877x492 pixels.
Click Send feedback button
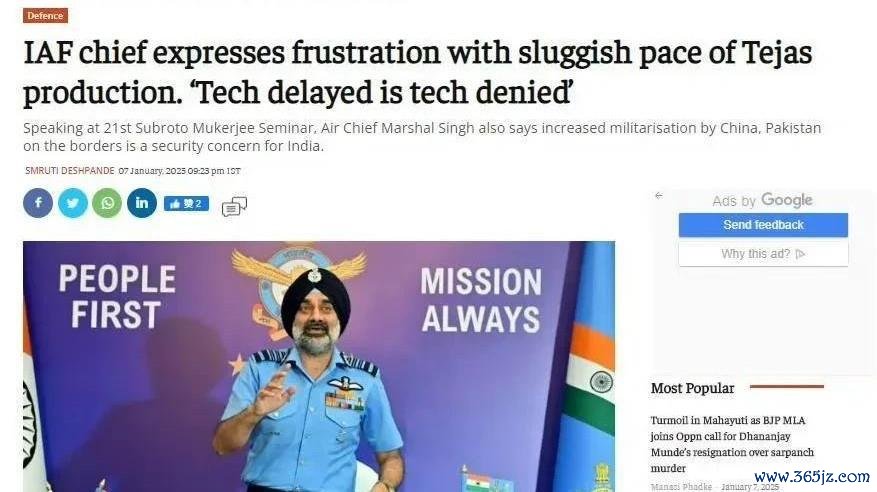click(763, 225)
